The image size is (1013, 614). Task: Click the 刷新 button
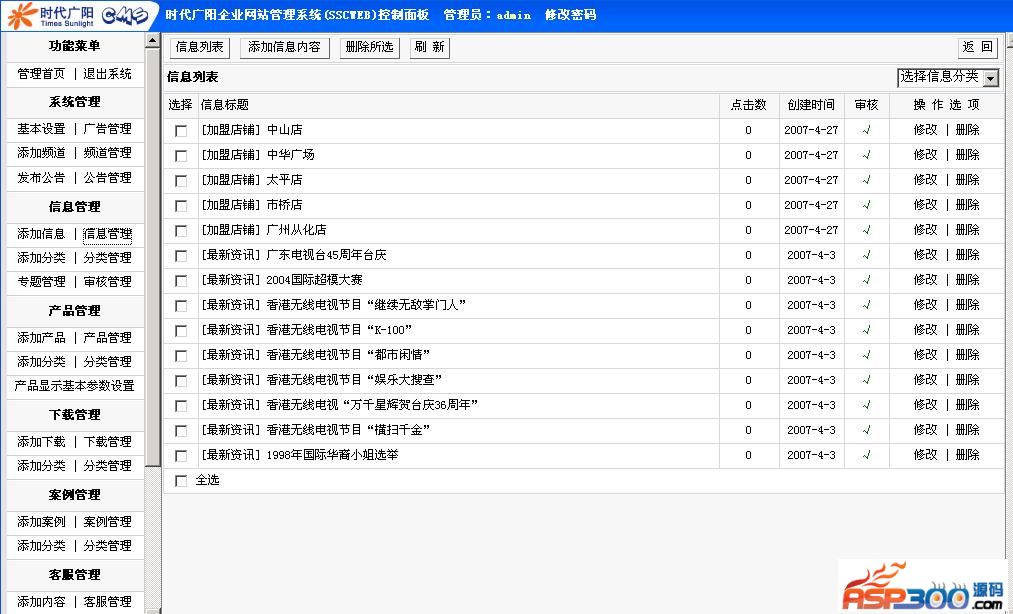tap(430, 47)
